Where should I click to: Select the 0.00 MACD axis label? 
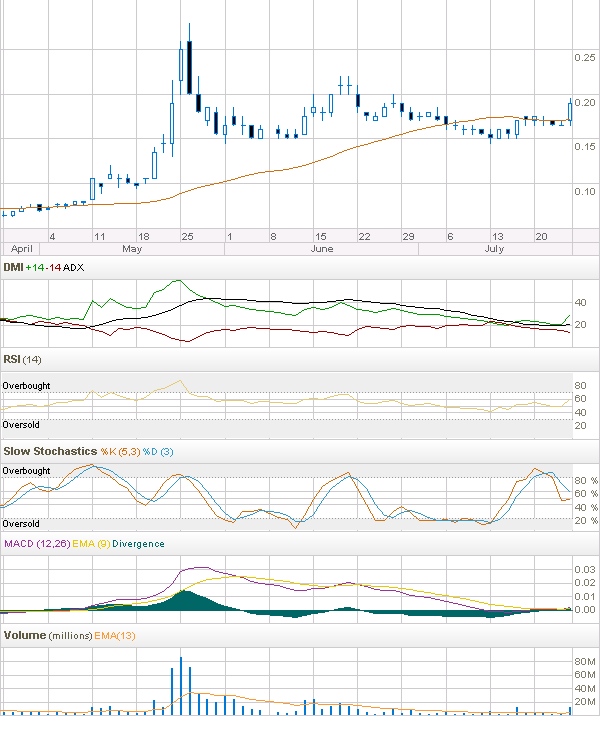point(585,610)
